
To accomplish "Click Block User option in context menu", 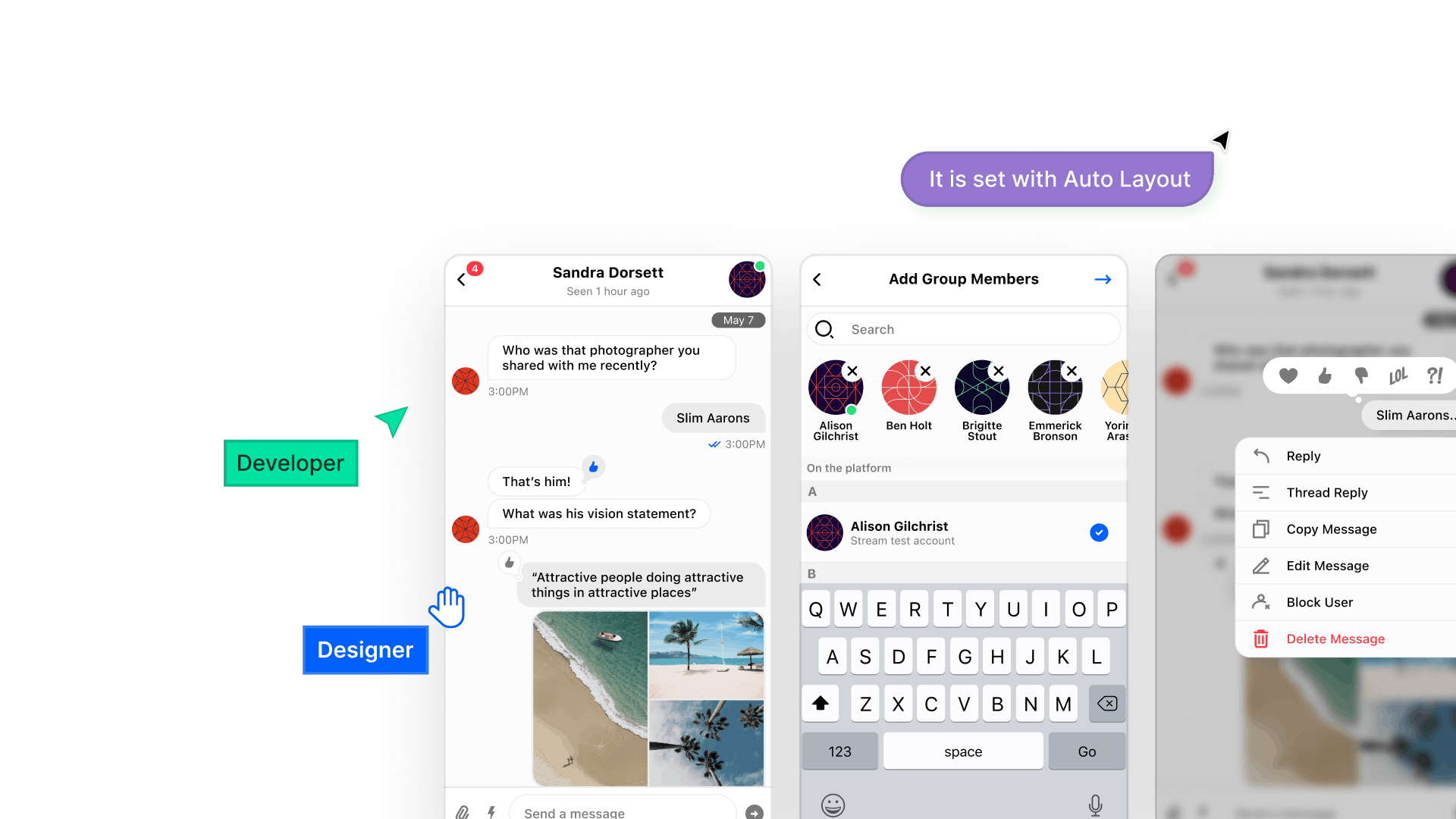I will 1318,601.
